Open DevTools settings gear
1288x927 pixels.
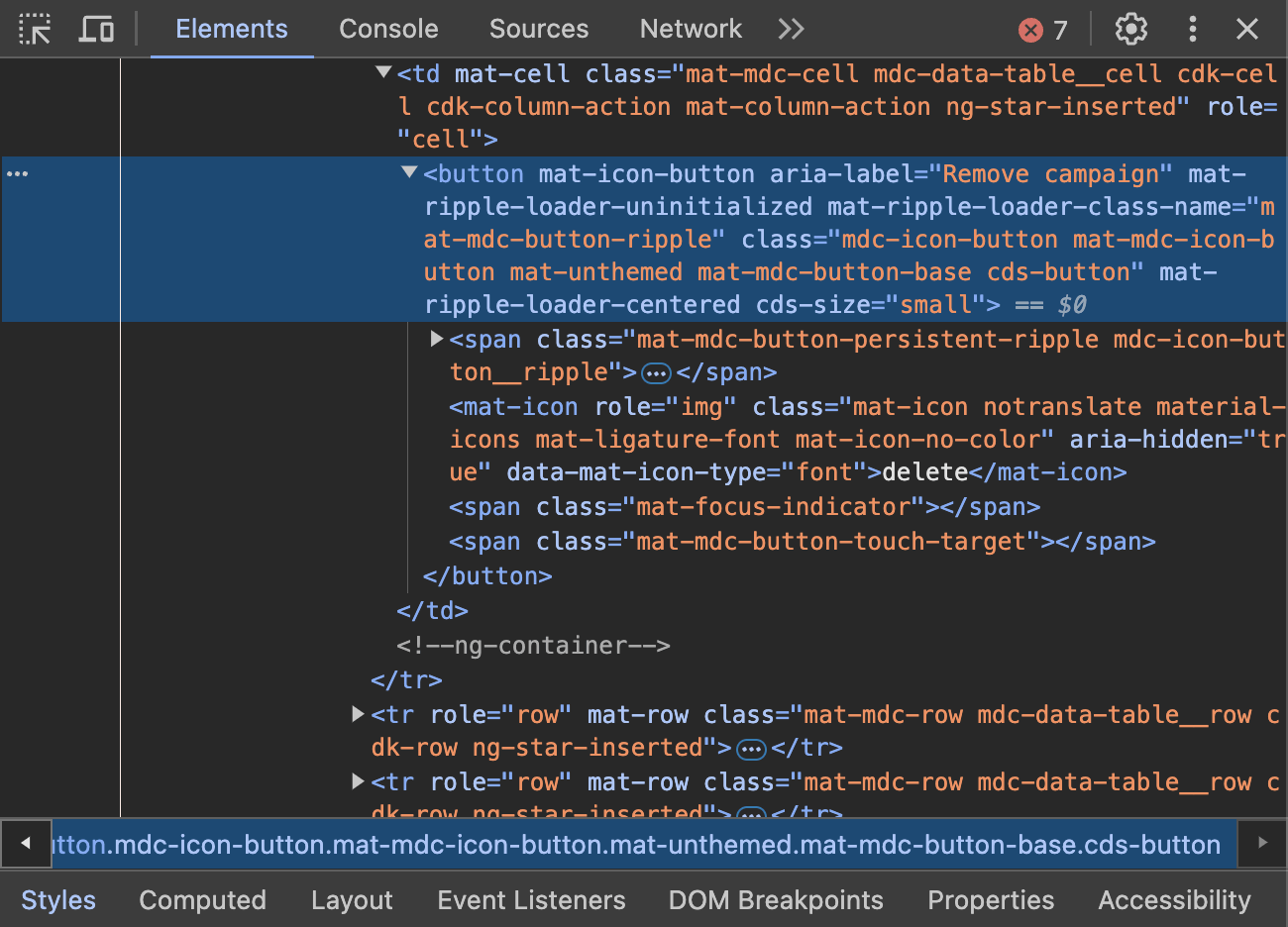1130,29
